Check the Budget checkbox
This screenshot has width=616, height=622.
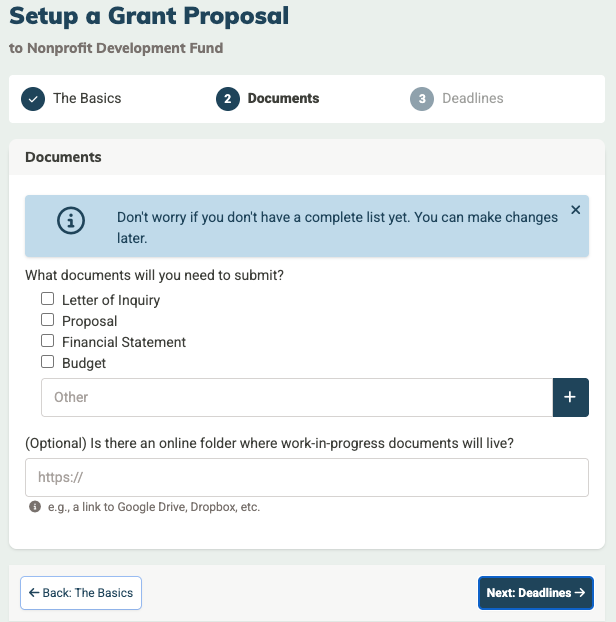[48, 362]
